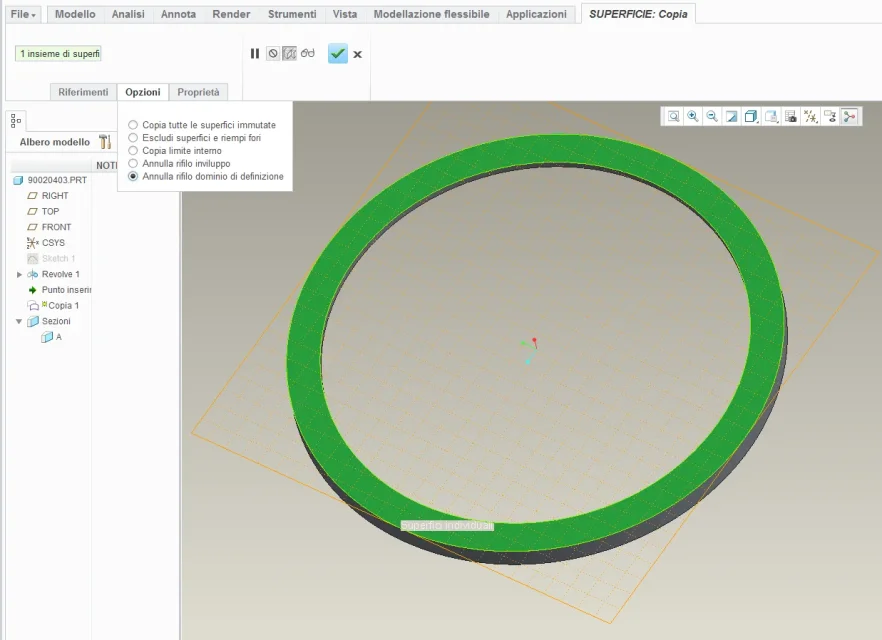Select 'Escludi superfici e riempi fori' option
882x640 pixels.
(133, 138)
